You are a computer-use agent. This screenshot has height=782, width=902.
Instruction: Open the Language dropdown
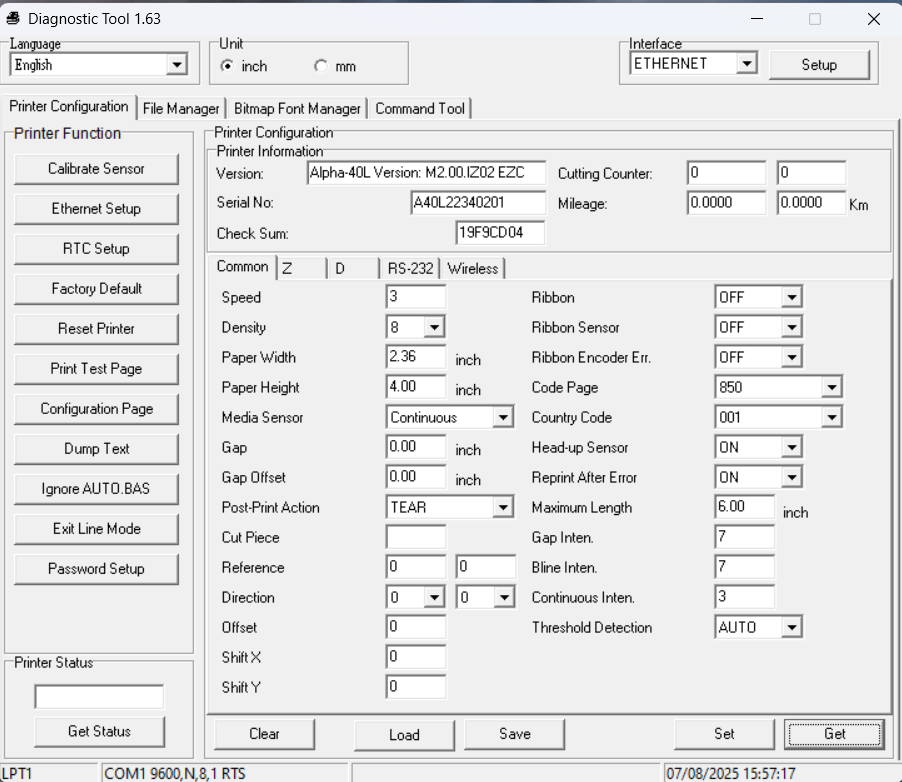pos(177,65)
